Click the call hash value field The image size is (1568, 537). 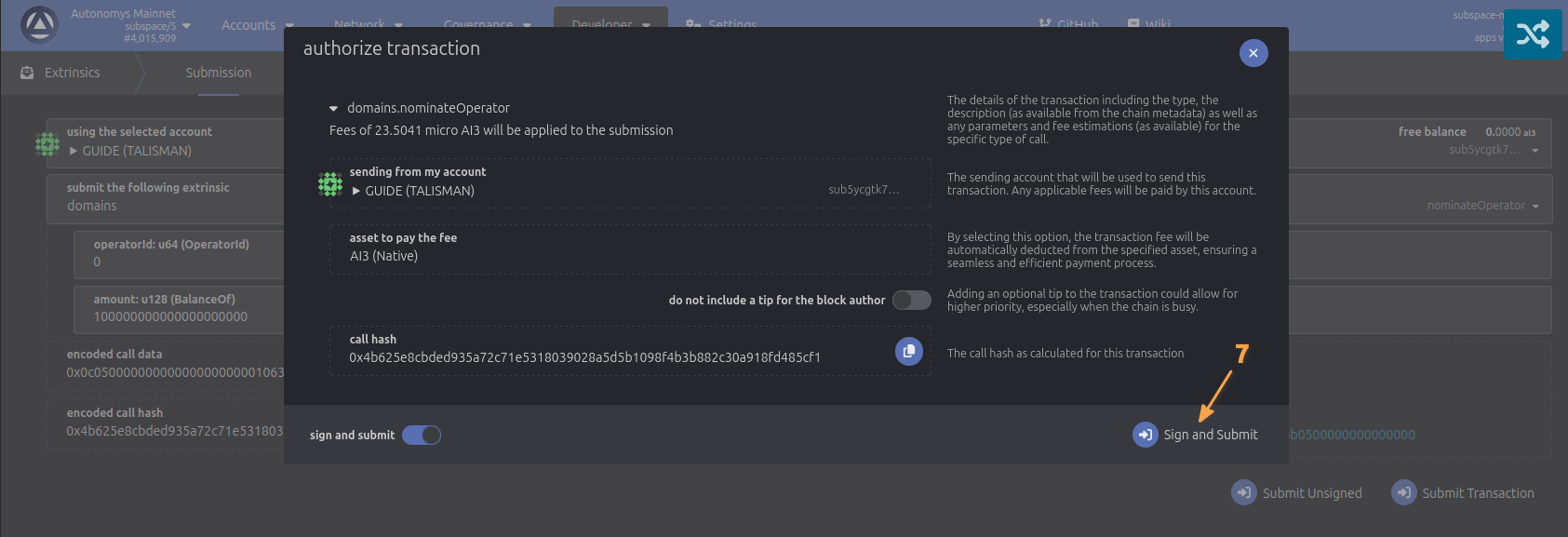click(584, 357)
